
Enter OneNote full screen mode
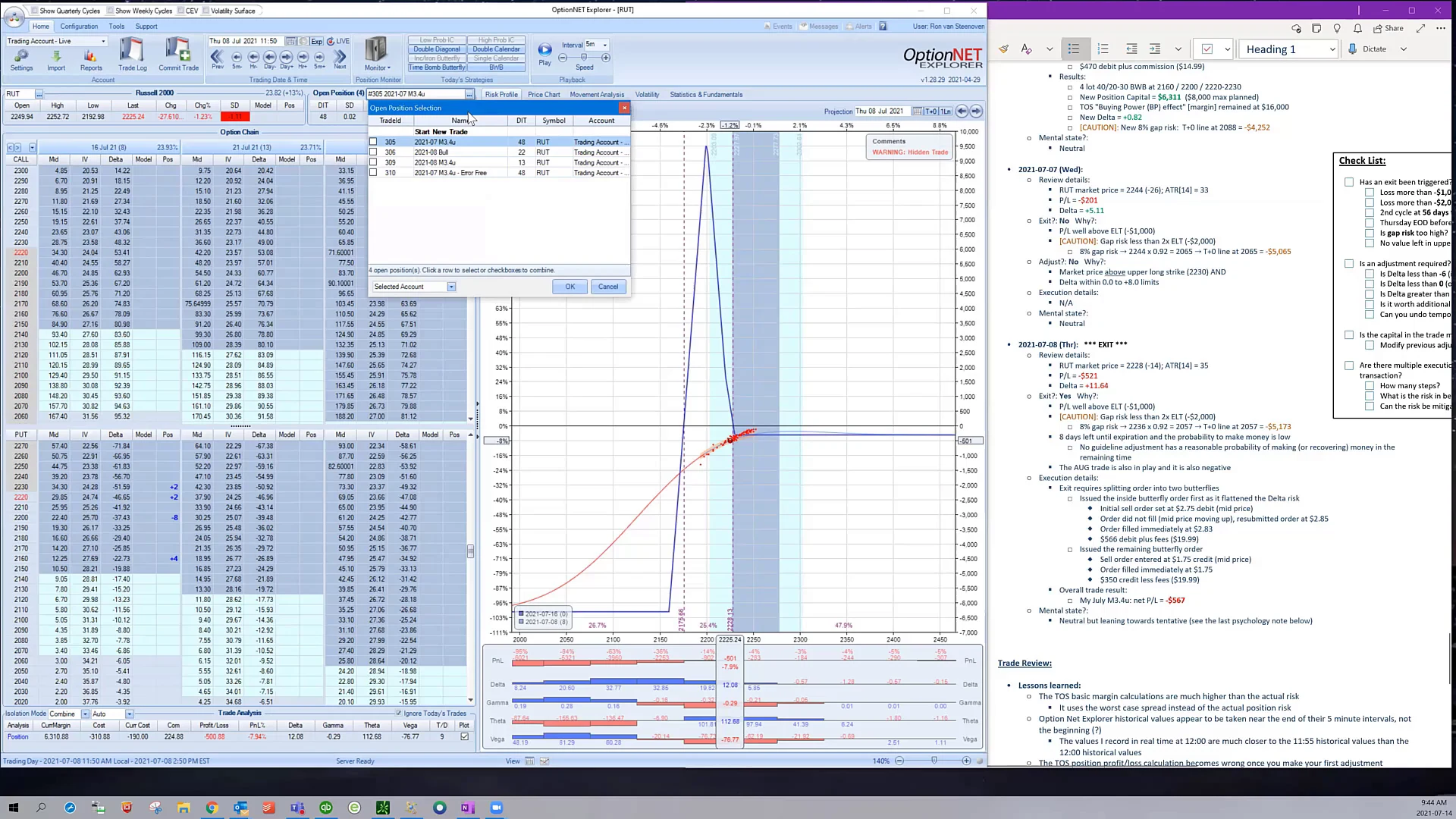click(1420, 28)
